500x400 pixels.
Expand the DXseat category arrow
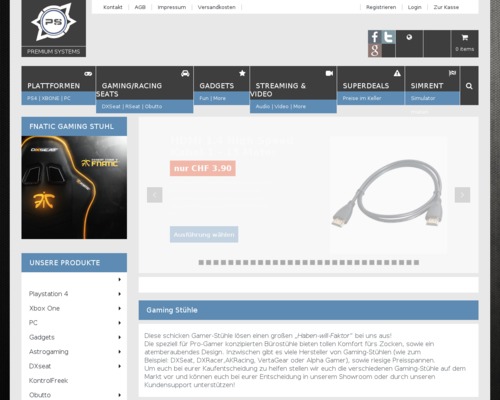point(119,366)
